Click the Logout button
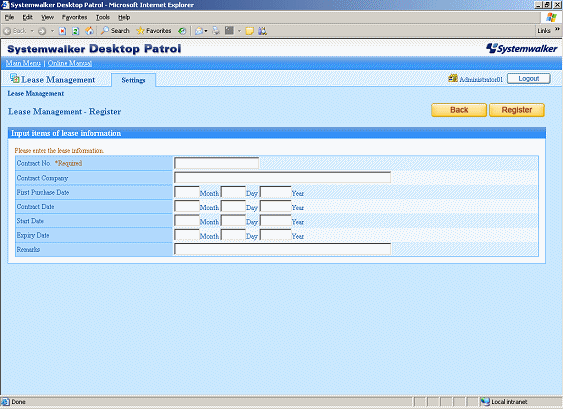The height and width of the screenshot is (409, 563). pos(529,79)
